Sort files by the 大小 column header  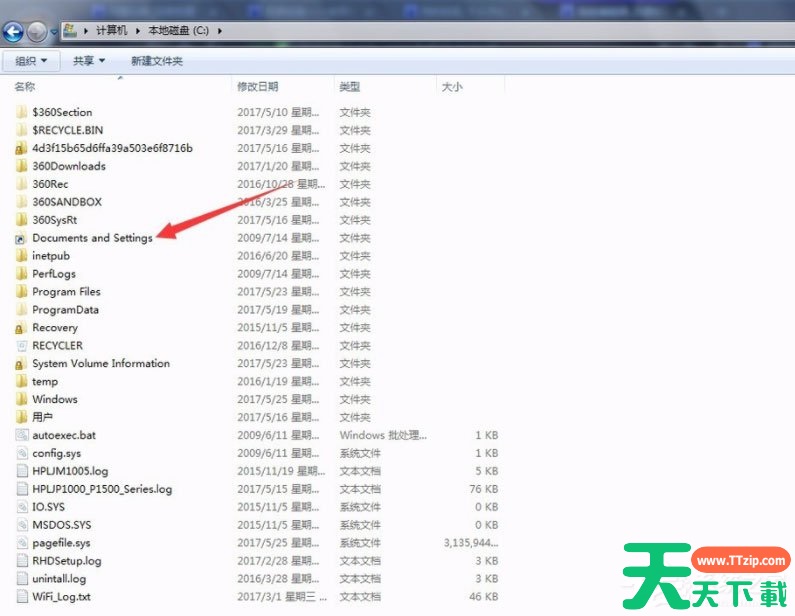click(x=452, y=87)
